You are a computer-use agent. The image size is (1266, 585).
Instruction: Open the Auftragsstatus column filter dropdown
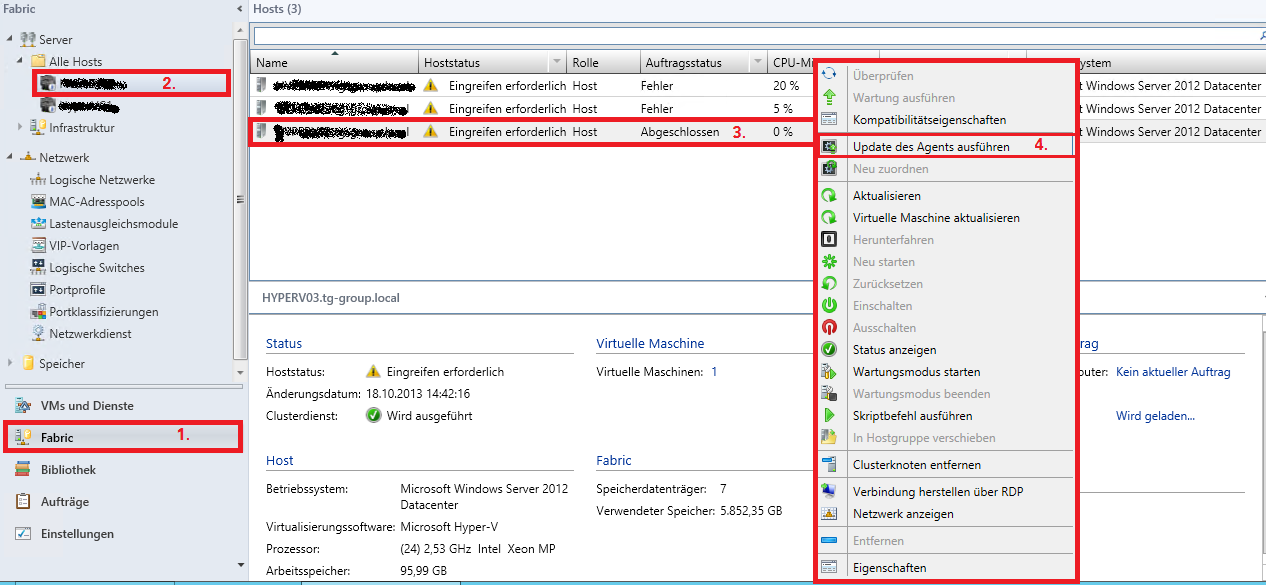pos(757,64)
